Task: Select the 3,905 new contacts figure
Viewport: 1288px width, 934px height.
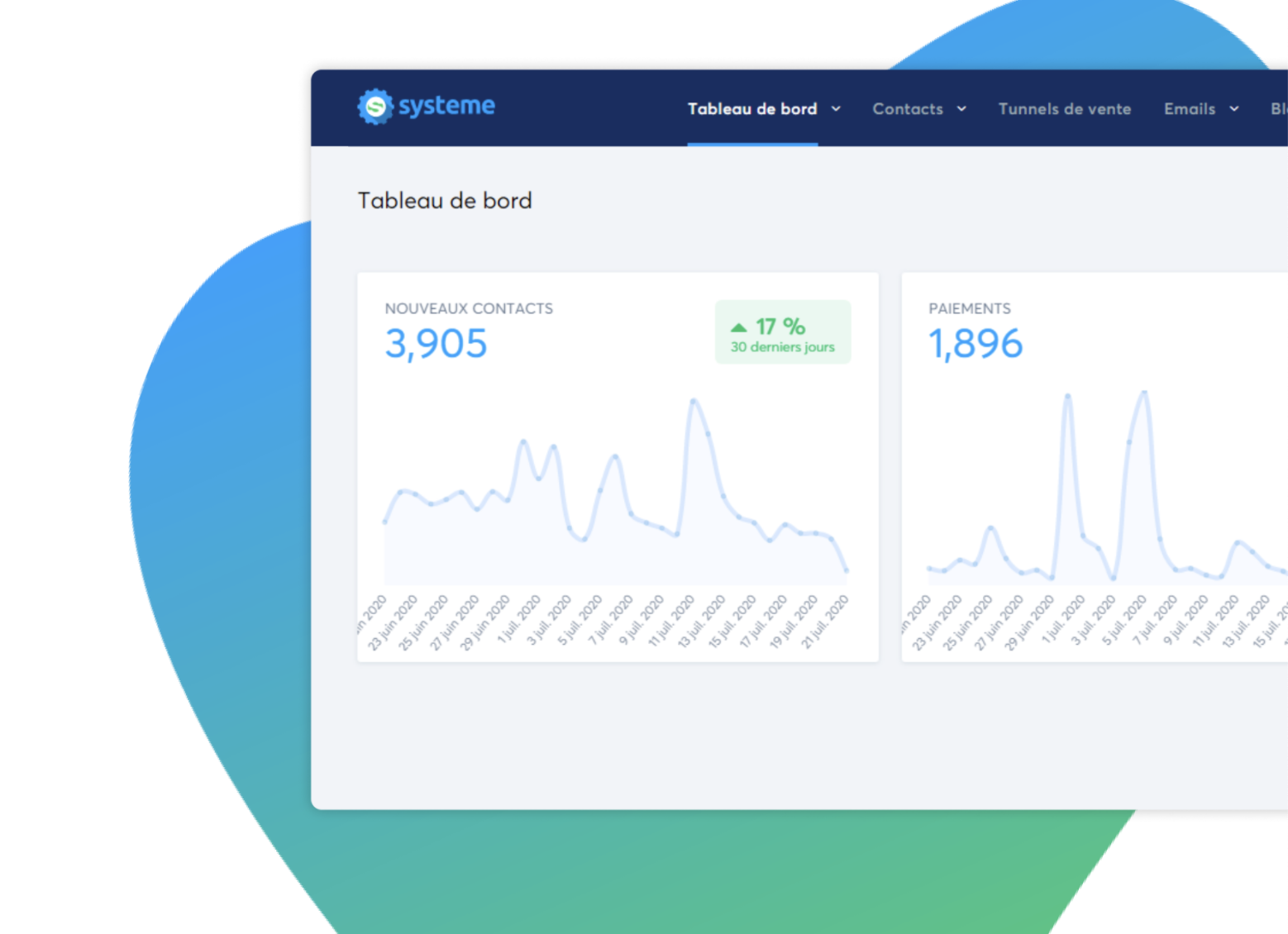Action: point(436,344)
